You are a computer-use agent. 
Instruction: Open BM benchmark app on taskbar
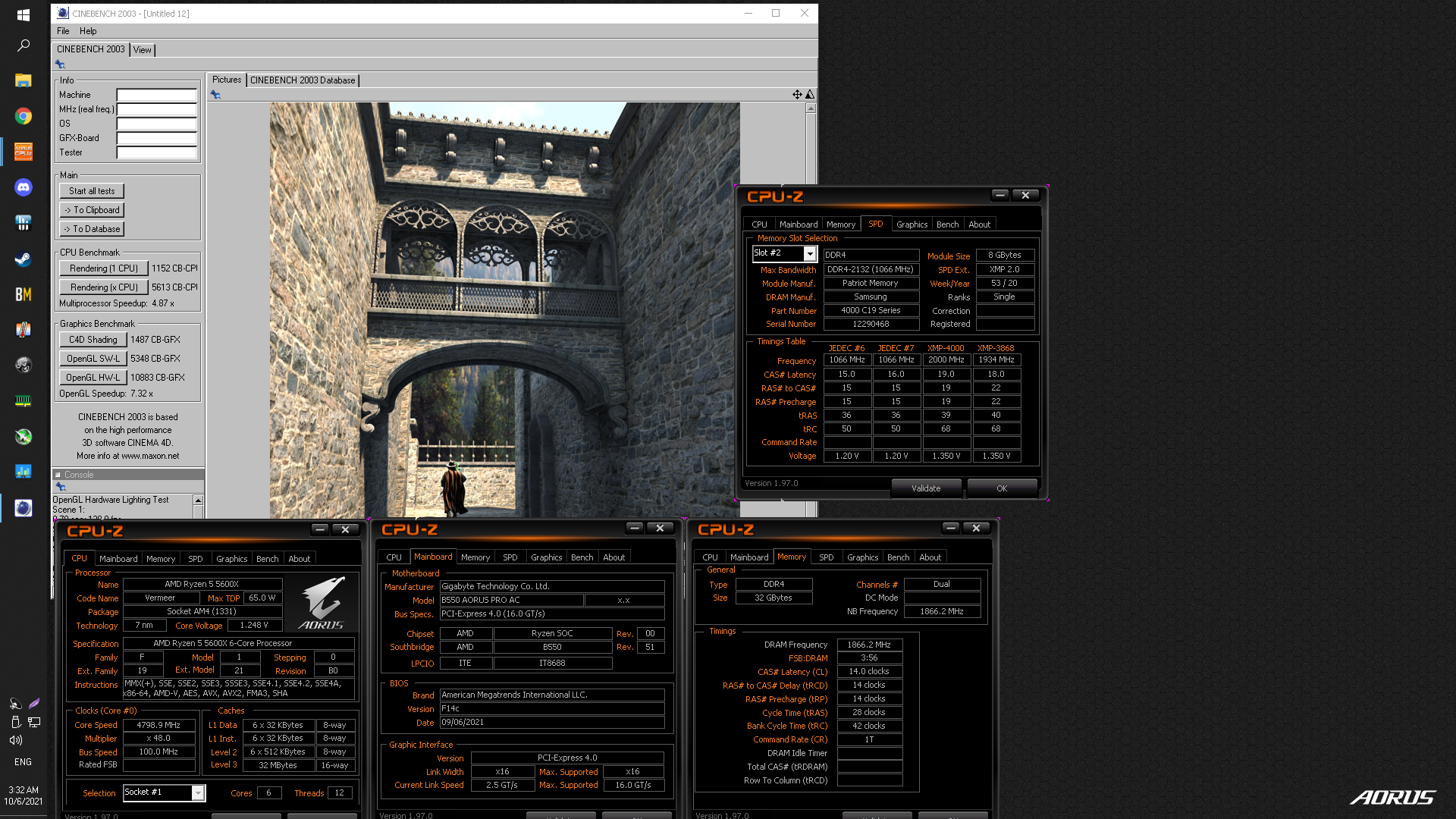click(23, 294)
